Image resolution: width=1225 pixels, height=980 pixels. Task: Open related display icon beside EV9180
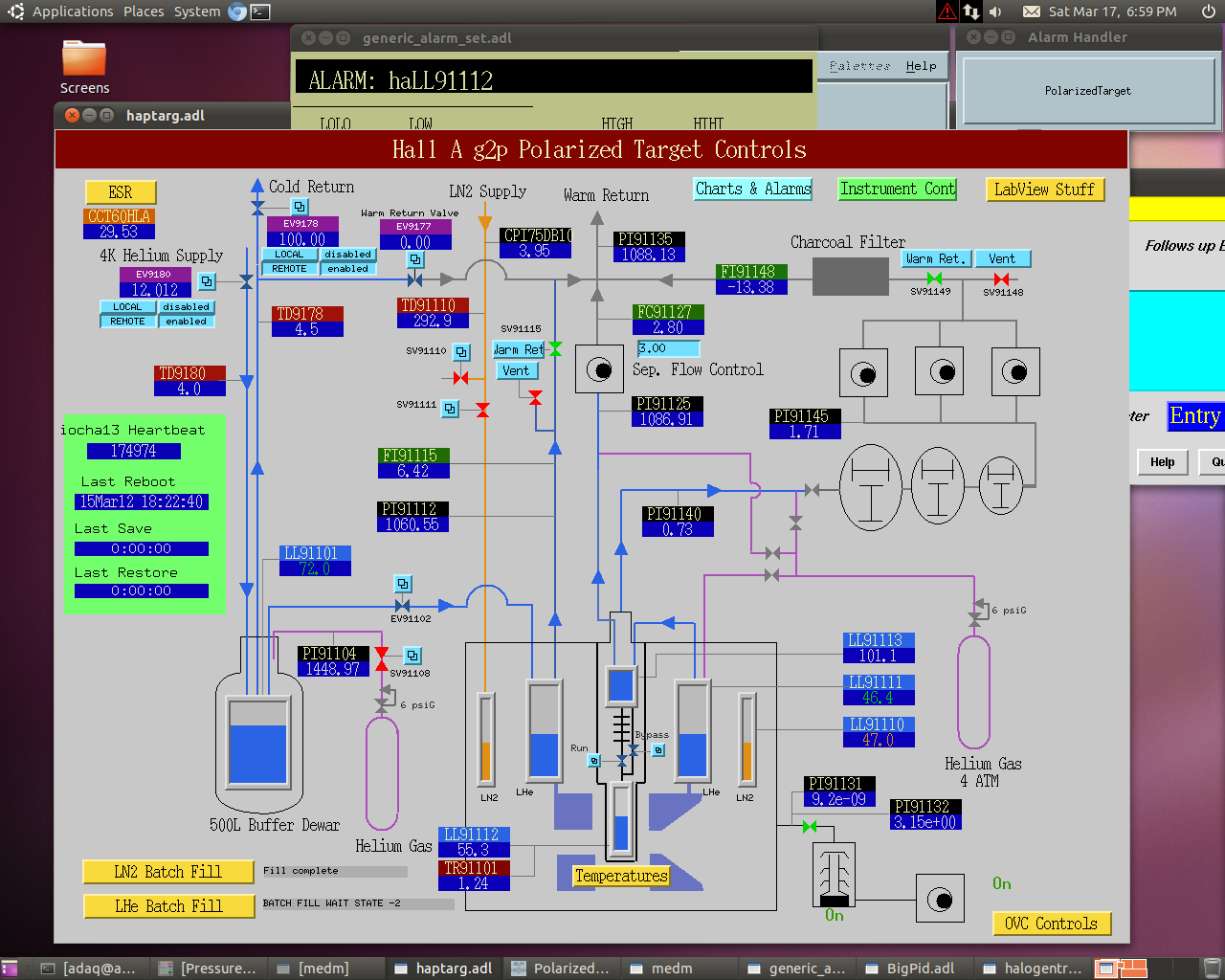(207, 281)
